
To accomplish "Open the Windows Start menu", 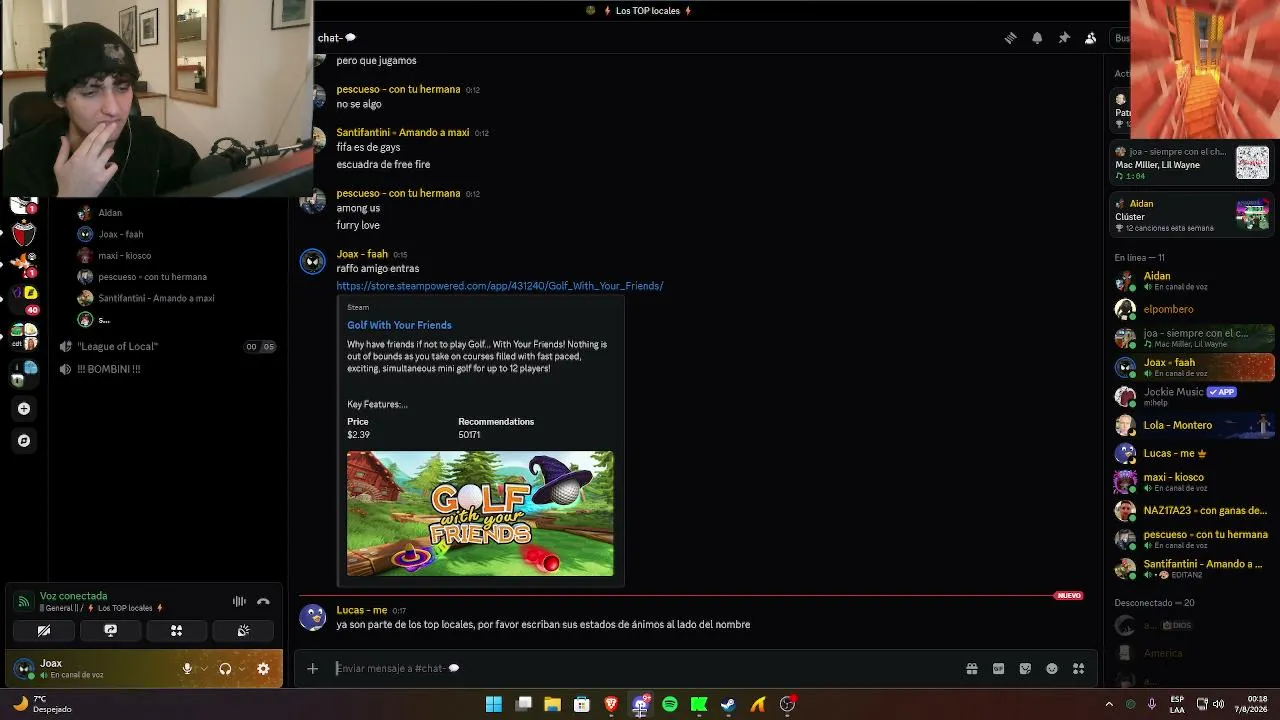I will pos(494,704).
